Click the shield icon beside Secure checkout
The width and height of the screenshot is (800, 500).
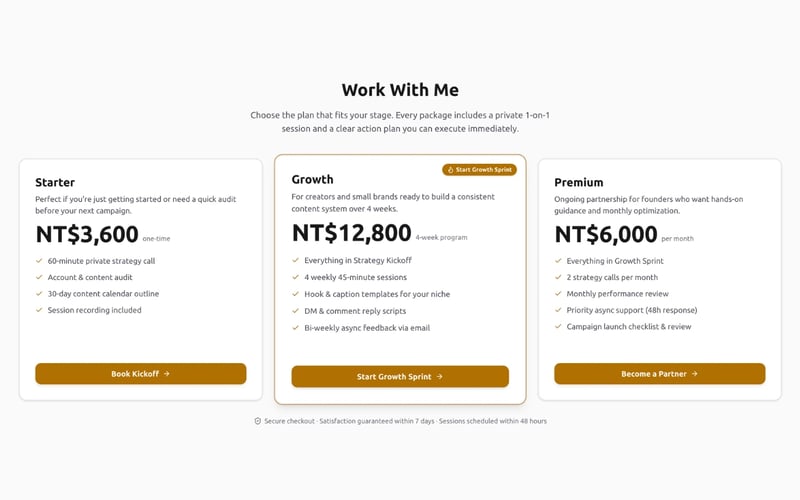click(258, 421)
